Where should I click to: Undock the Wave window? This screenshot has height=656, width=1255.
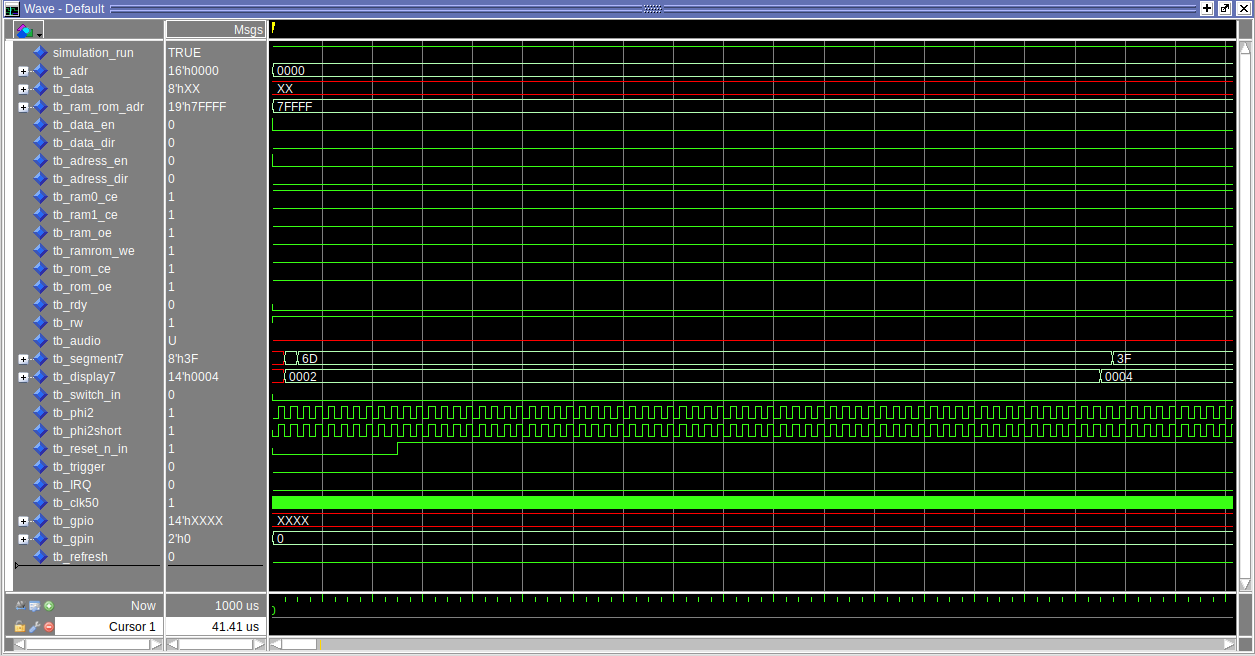click(x=1225, y=8)
